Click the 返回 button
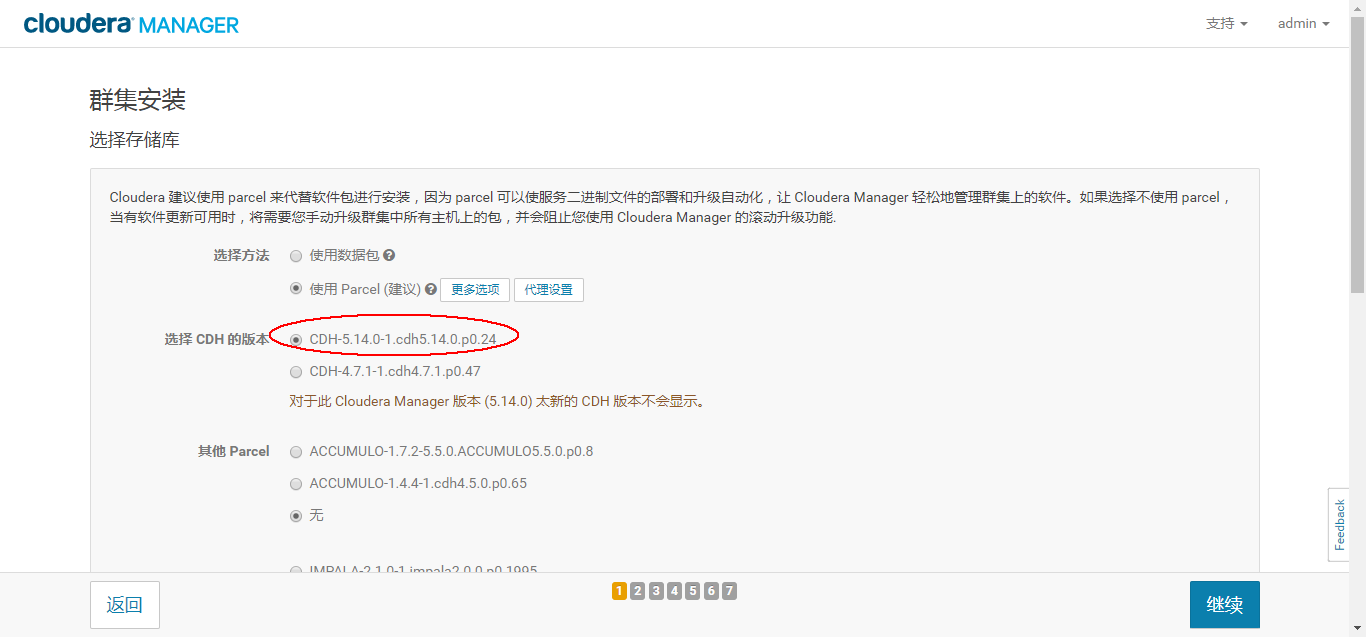Viewport: 1366px width, 637px height. (125, 605)
